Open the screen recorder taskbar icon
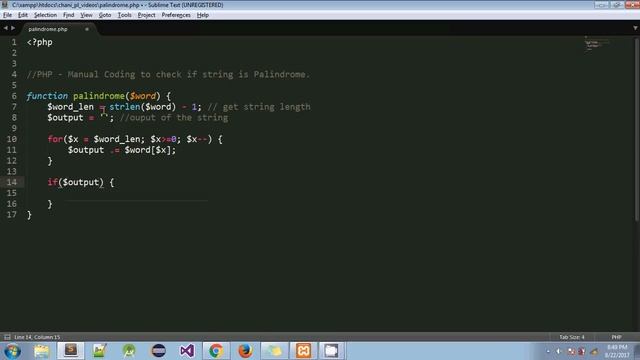 click(x=331, y=351)
